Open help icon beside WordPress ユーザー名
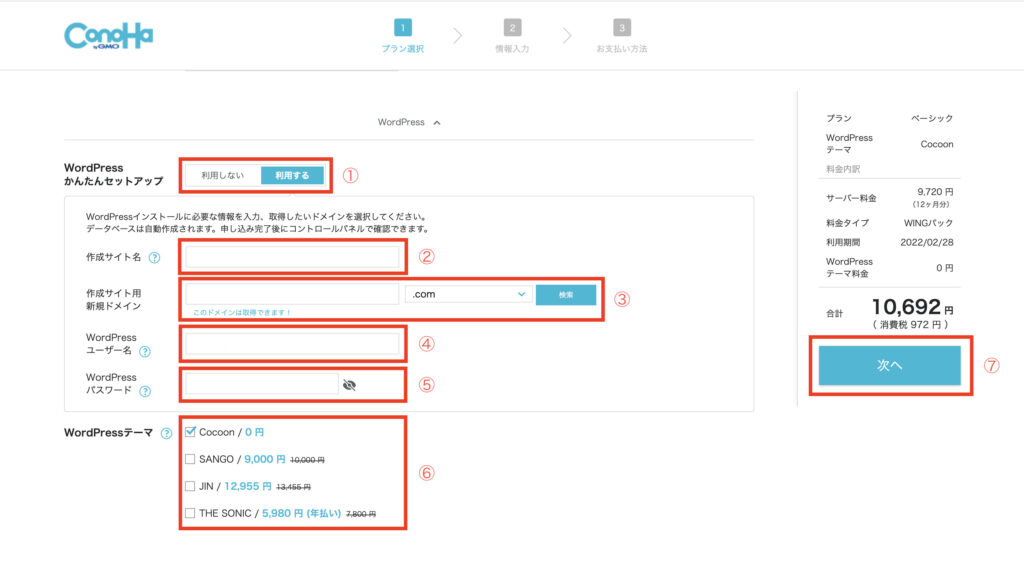The height and width of the screenshot is (563, 1024). click(x=145, y=351)
